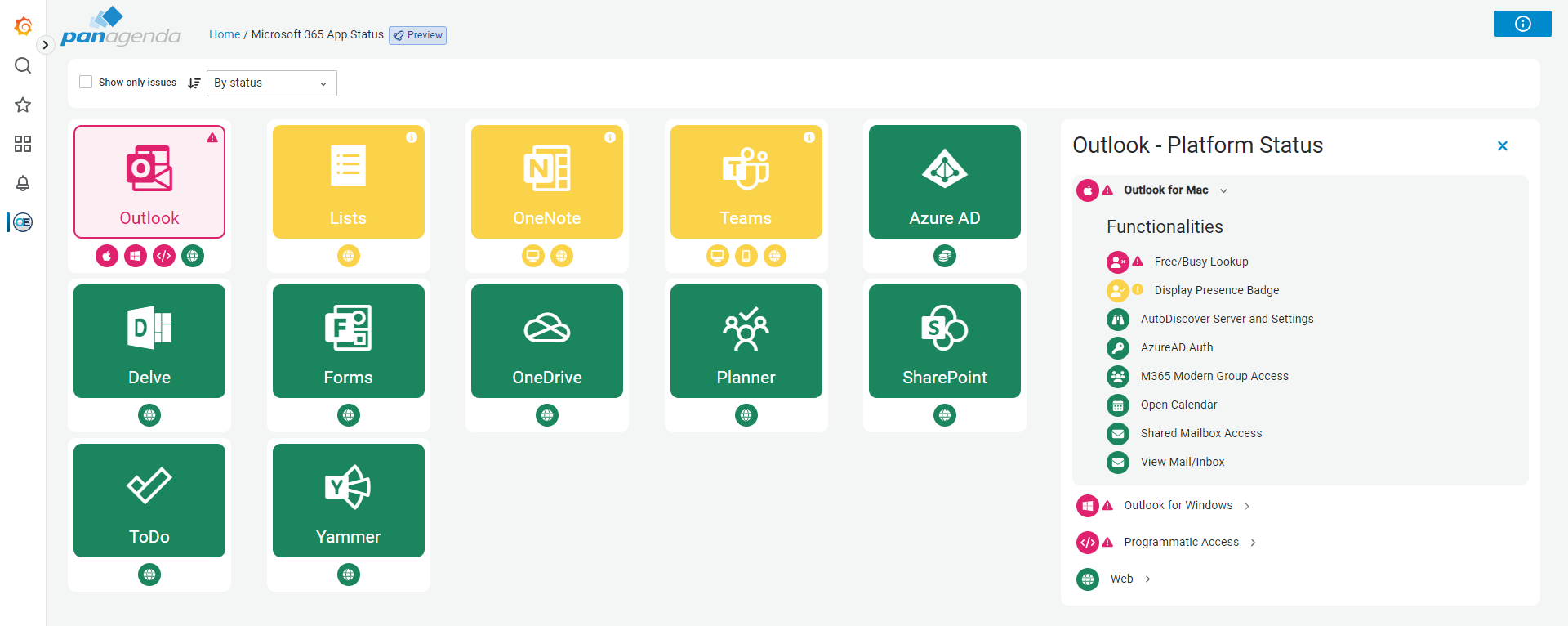Open starred dashboards star icon
Image resolution: width=1568 pixels, height=626 pixels.
[x=23, y=105]
